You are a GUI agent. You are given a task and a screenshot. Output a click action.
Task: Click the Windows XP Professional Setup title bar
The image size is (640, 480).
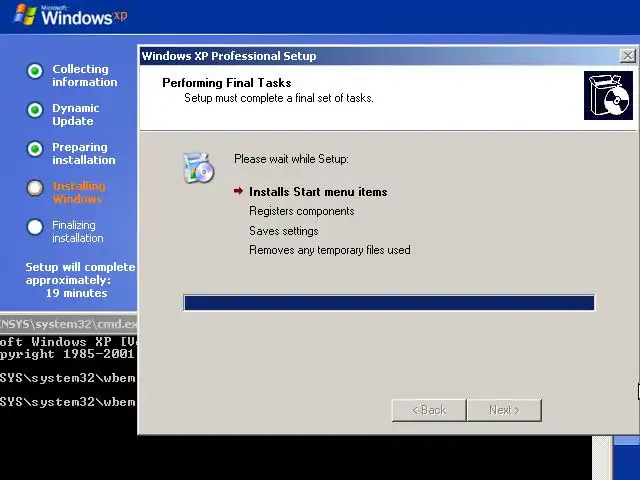click(380, 56)
